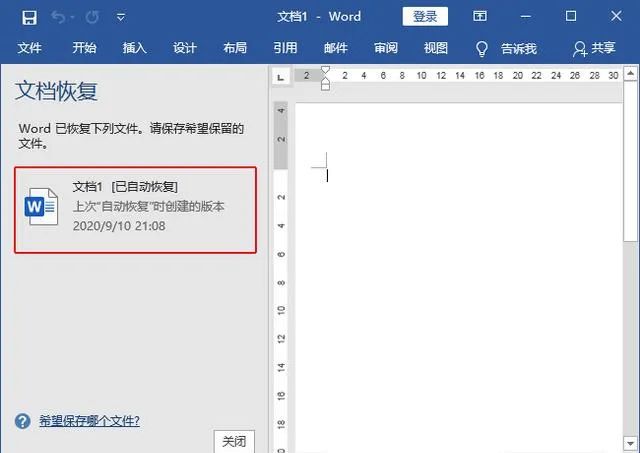The image size is (640, 453).
Task: Click the 共享 share person icon
Action: pos(580,49)
